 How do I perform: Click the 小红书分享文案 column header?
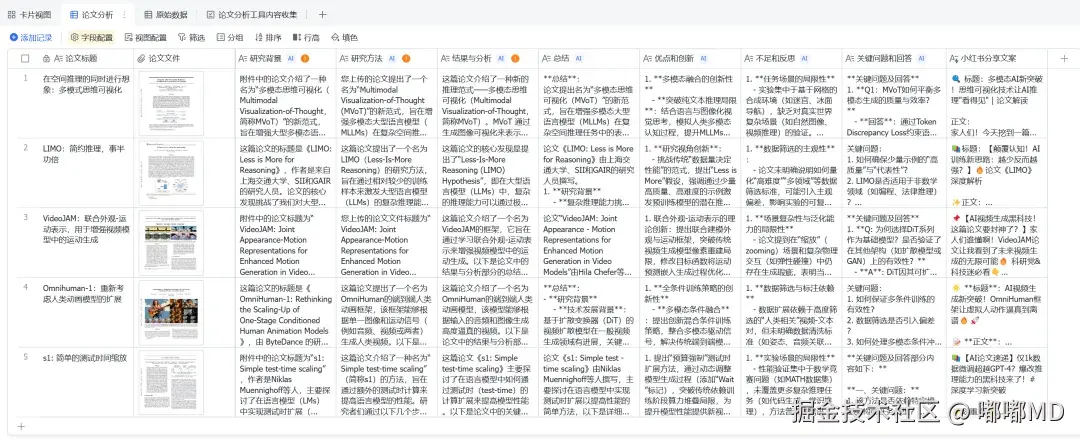point(995,59)
